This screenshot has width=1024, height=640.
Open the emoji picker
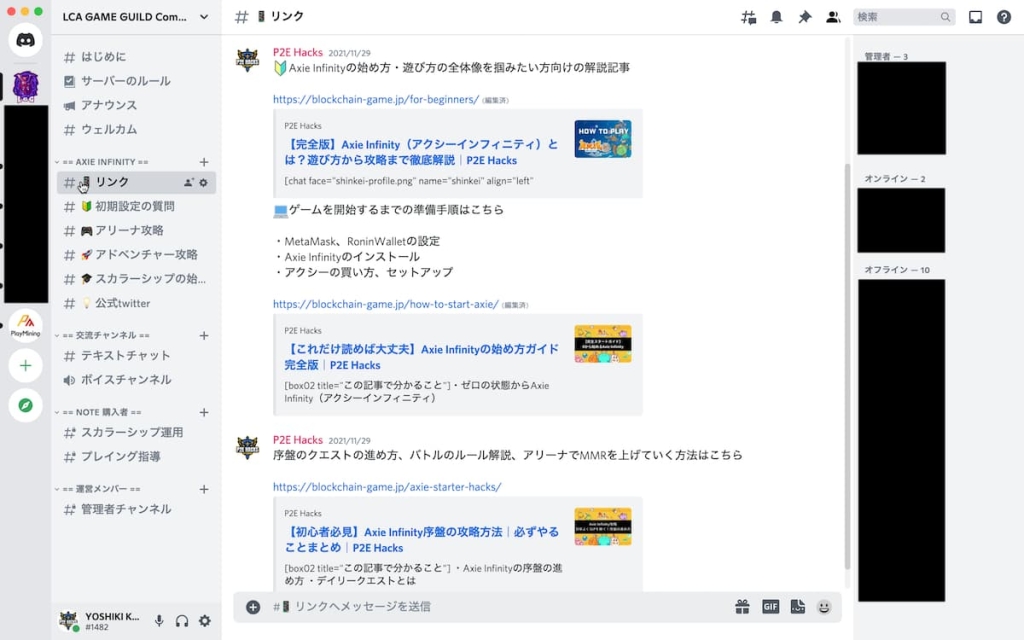pyautogui.click(x=824, y=607)
